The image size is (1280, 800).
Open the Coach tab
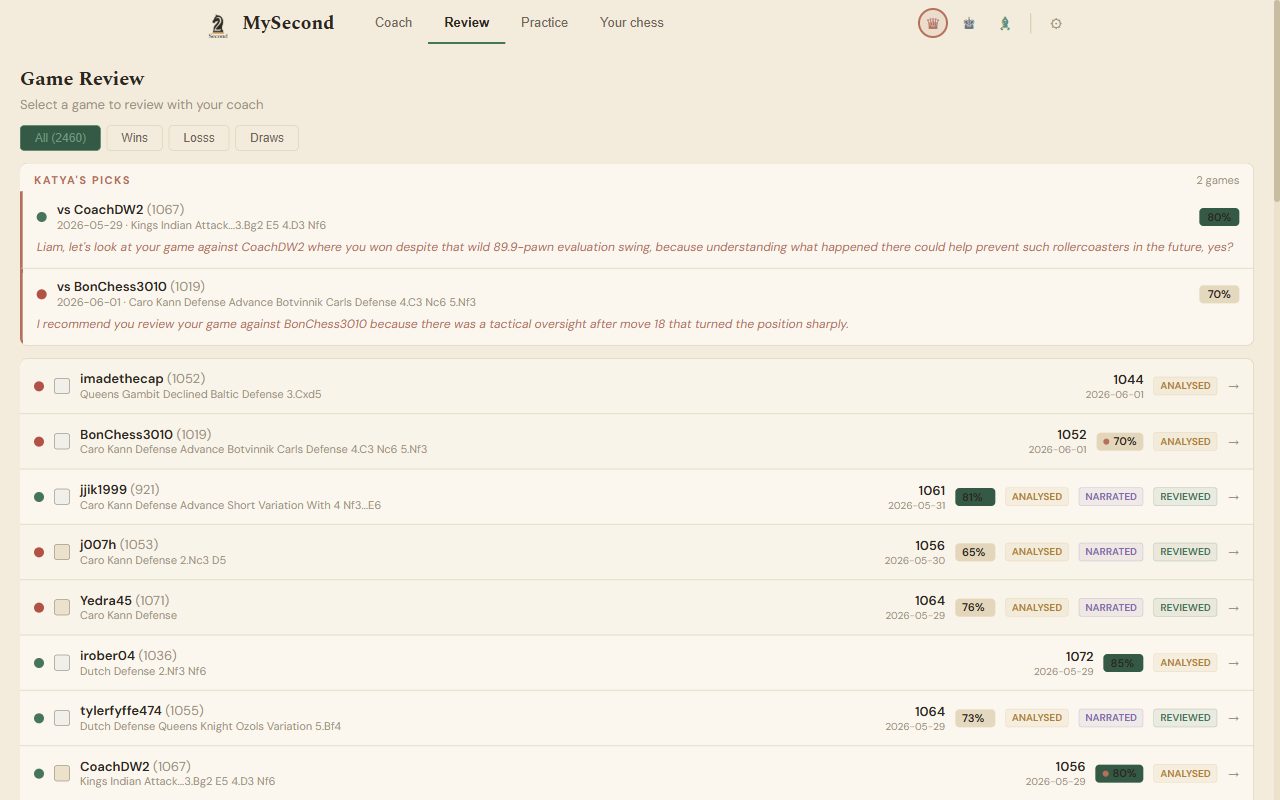pos(393,22)
